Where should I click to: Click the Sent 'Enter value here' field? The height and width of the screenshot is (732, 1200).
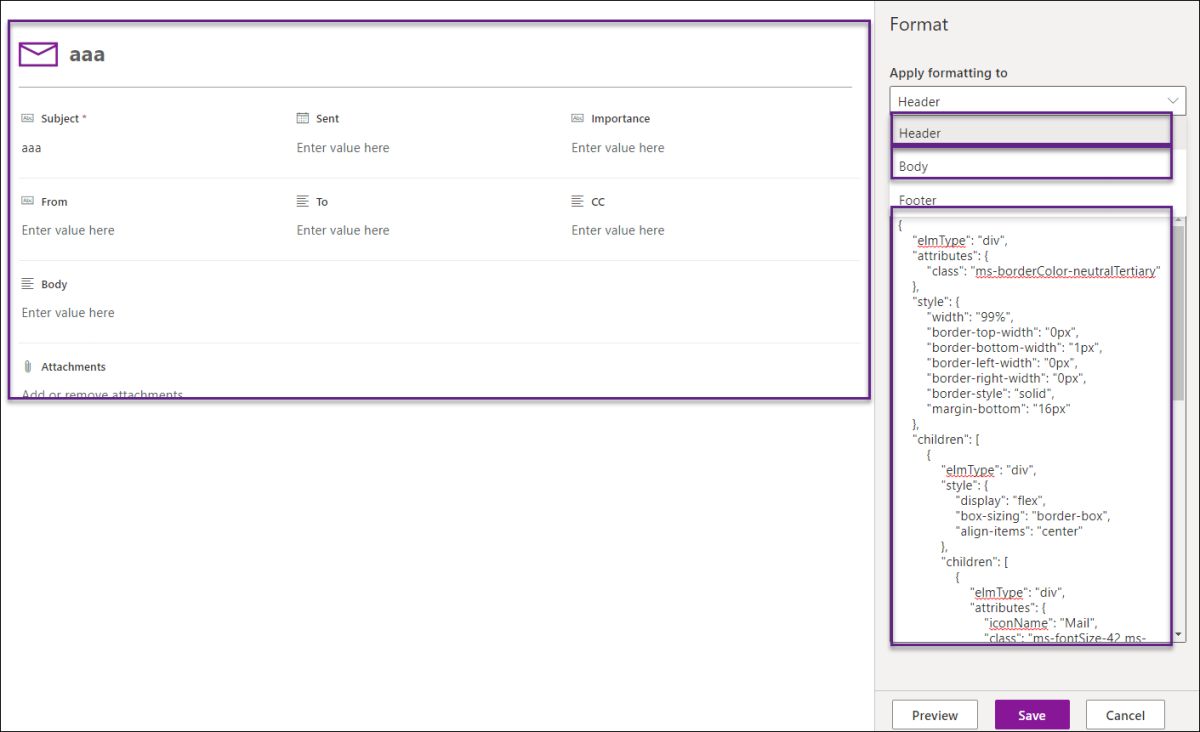(343, 147)
